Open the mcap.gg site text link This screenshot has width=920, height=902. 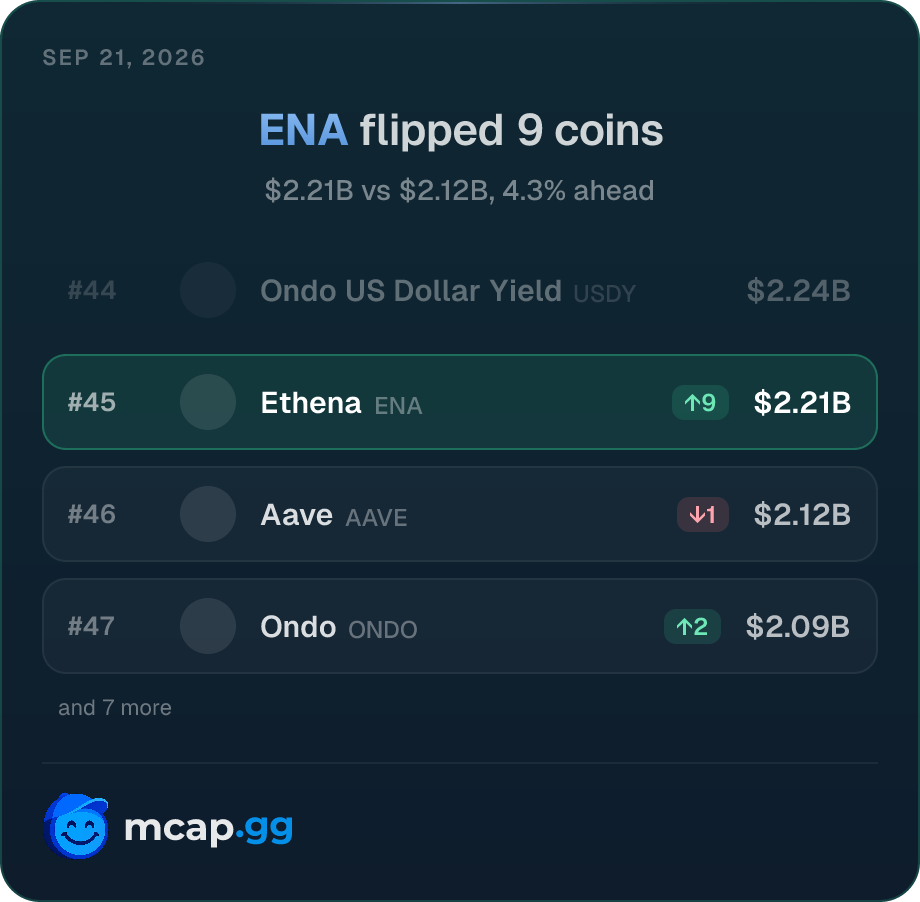(x=209, y=829)
